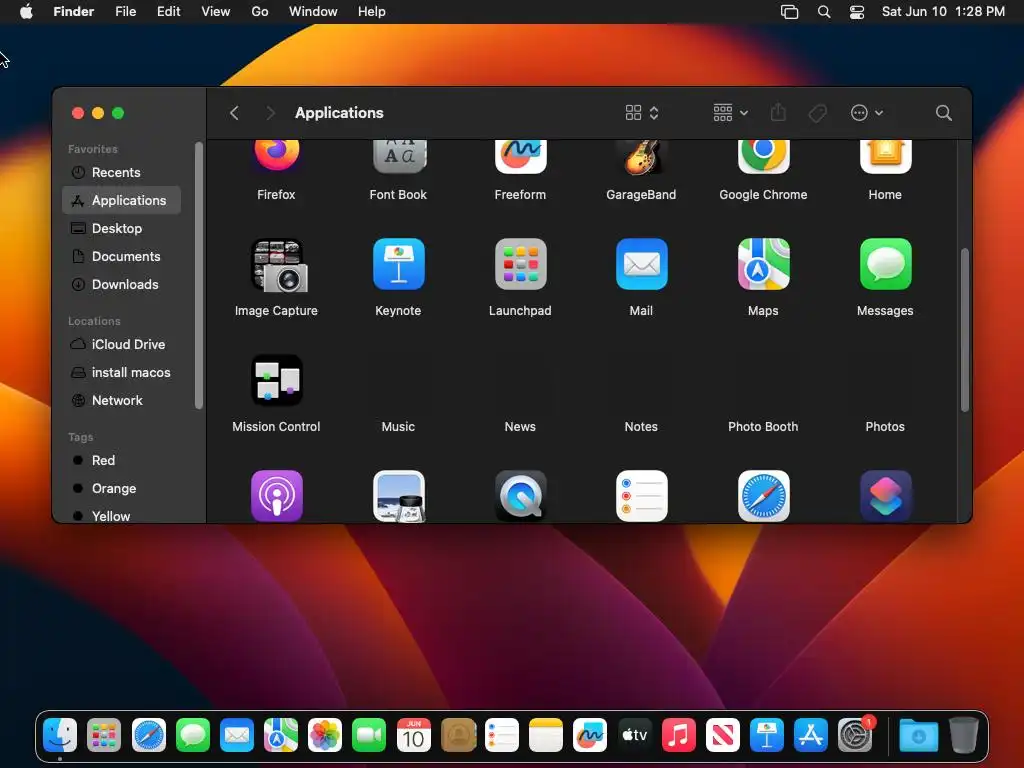Select the Maps app in Applications
Viewport: 1024px width, 768px height.
(x=763, y=264)
